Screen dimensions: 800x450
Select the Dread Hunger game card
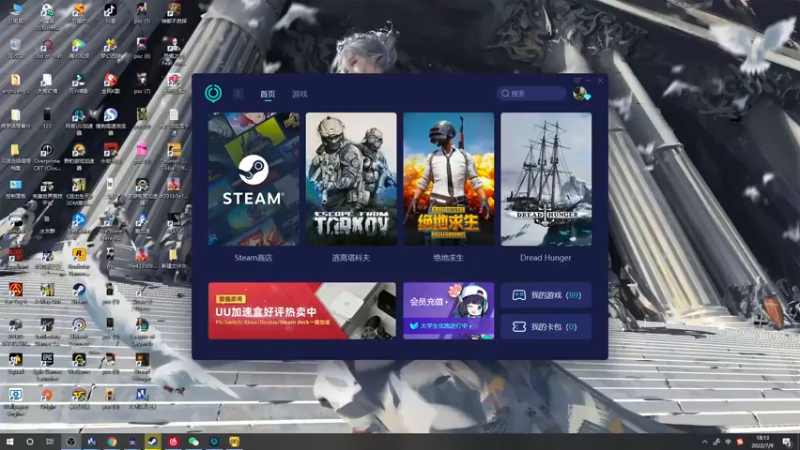click(546, 179)
